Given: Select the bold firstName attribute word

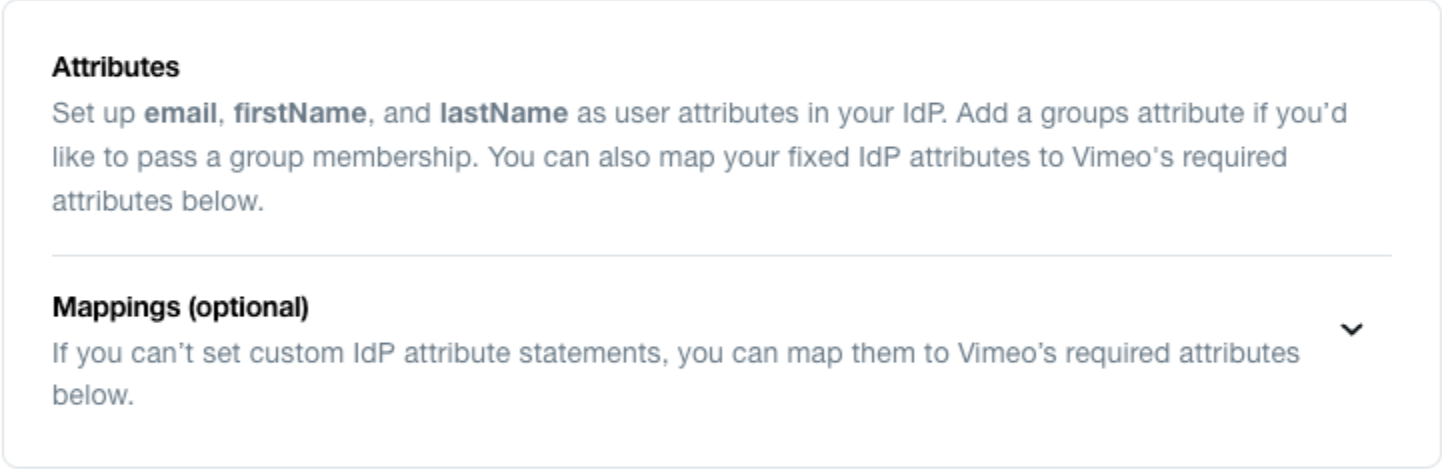Looking at the screenshot, I should 300,113.
